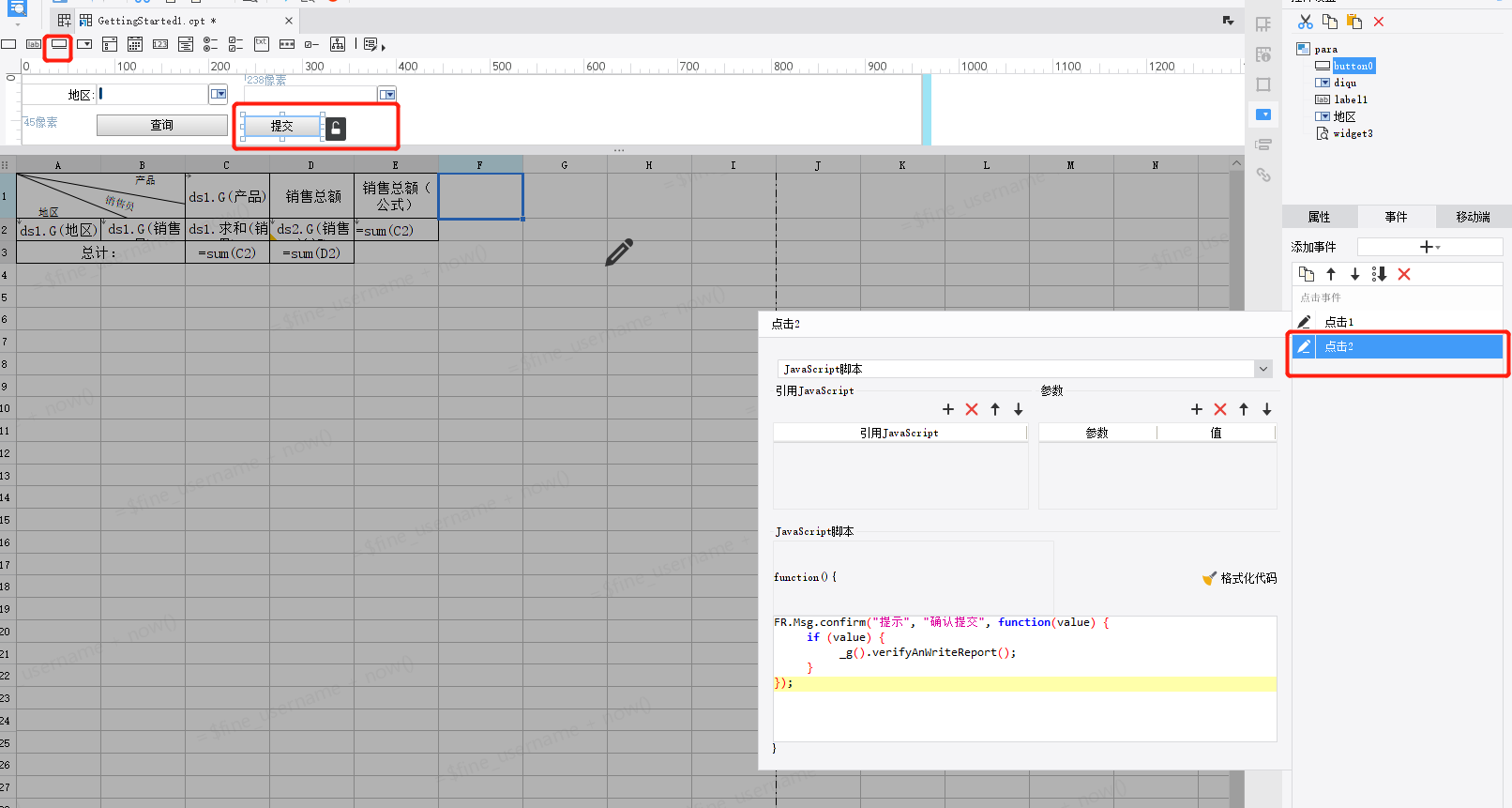Select the diqu widget in the tree
Viewport: 1512px width, 808px height.
(1345, 83)
